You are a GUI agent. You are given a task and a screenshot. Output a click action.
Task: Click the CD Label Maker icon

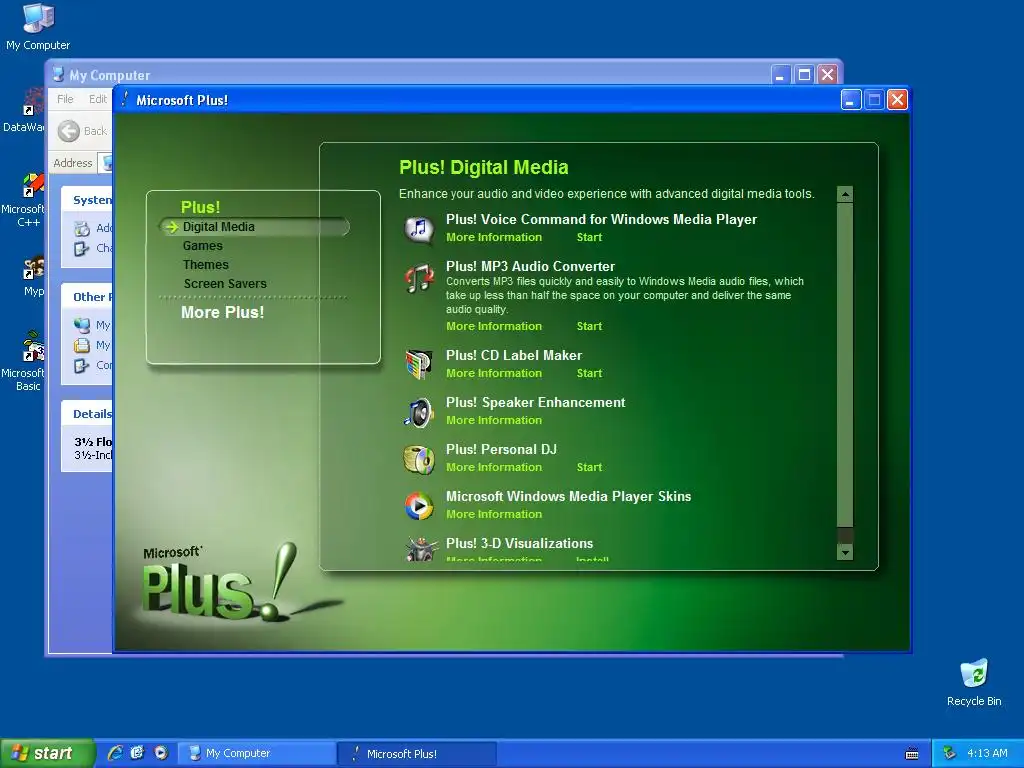[419, 365]
